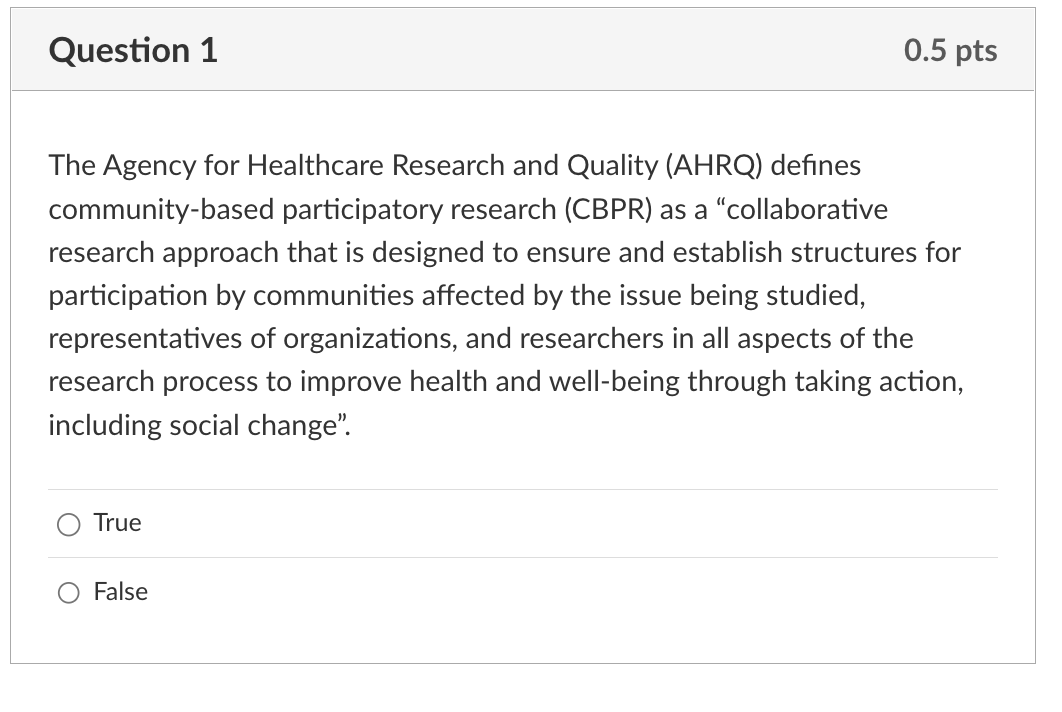Click the gray question header bar
Image resolution: width=1062 pixels, height=712 pixels.
tap(523, 49)
